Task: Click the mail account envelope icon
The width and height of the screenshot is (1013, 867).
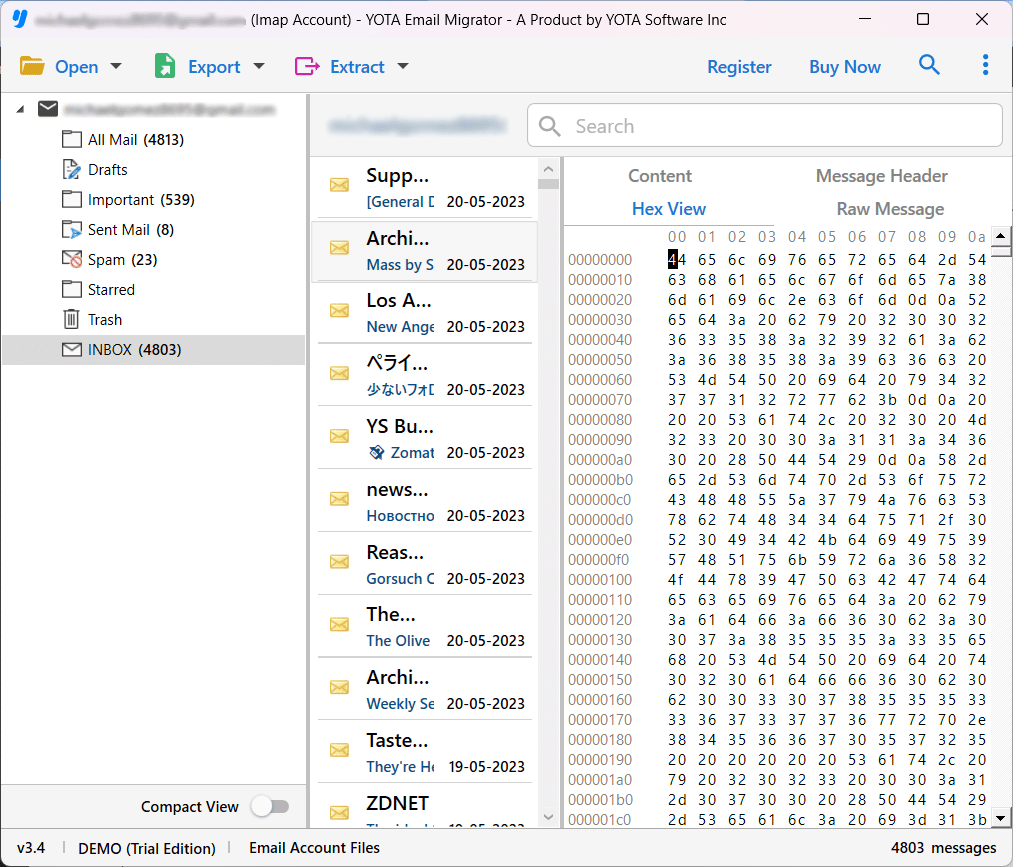Action: click(48, 109)
